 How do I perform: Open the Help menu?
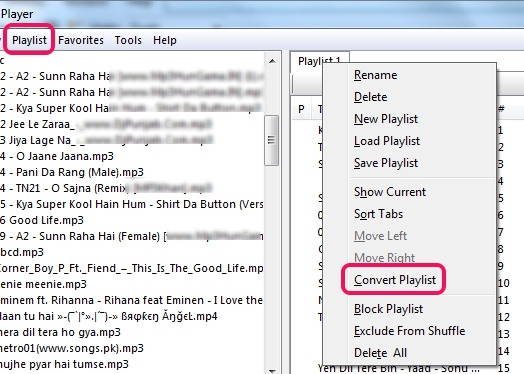coord(165,40)
